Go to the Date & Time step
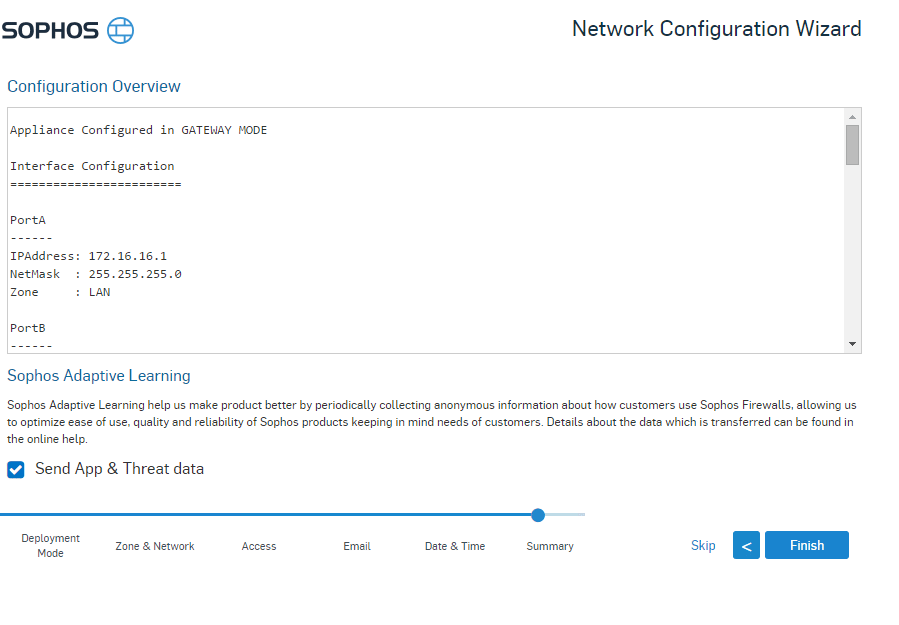The image size is (899, 625). 455,546
